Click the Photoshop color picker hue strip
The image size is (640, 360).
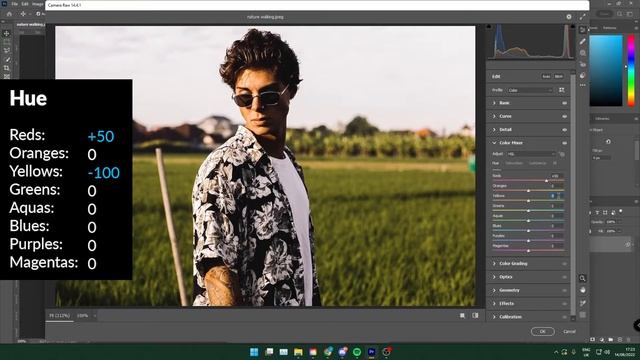click(631, 71)
